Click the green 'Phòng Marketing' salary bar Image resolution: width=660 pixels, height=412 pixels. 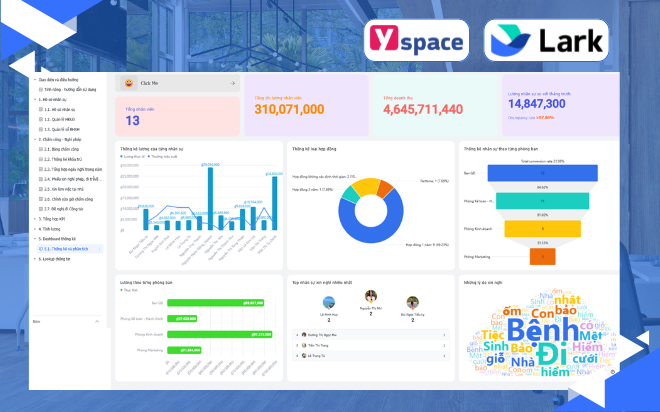click(x=184, y=350)
